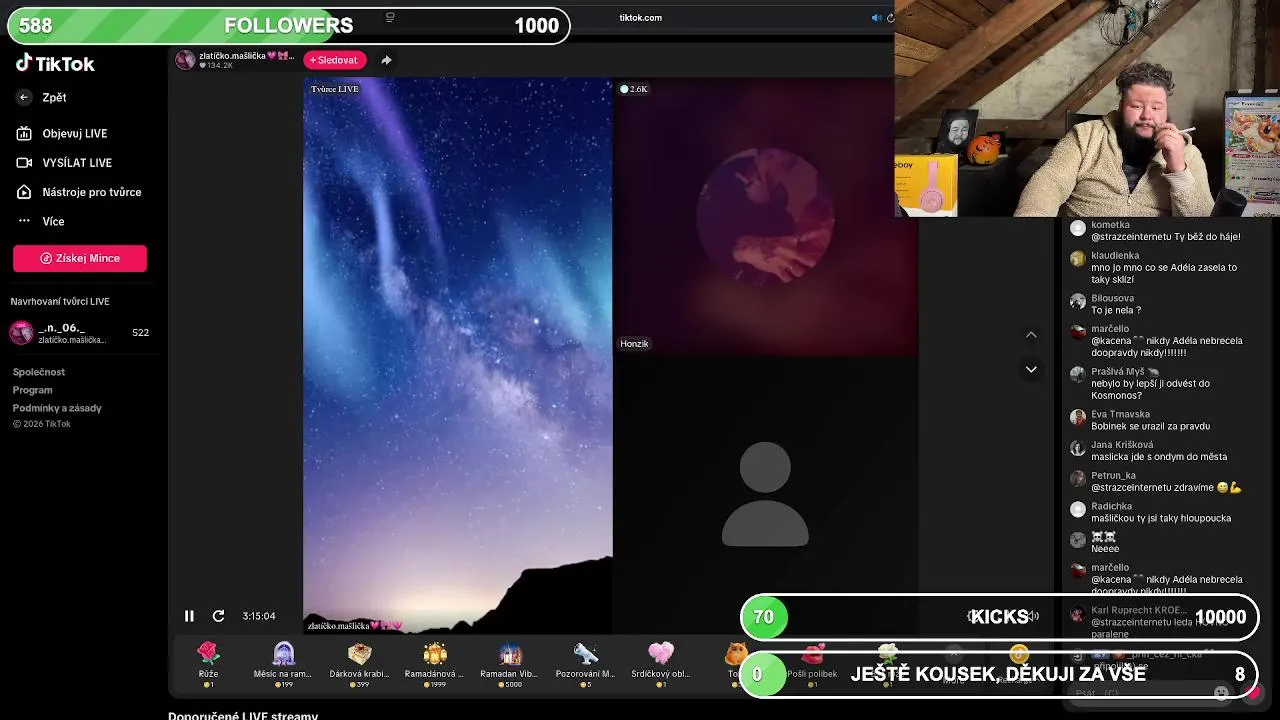Viewport: 1280px width, 720px height.
Task: Click the "Neeee" chat message
Action: 1105,549
